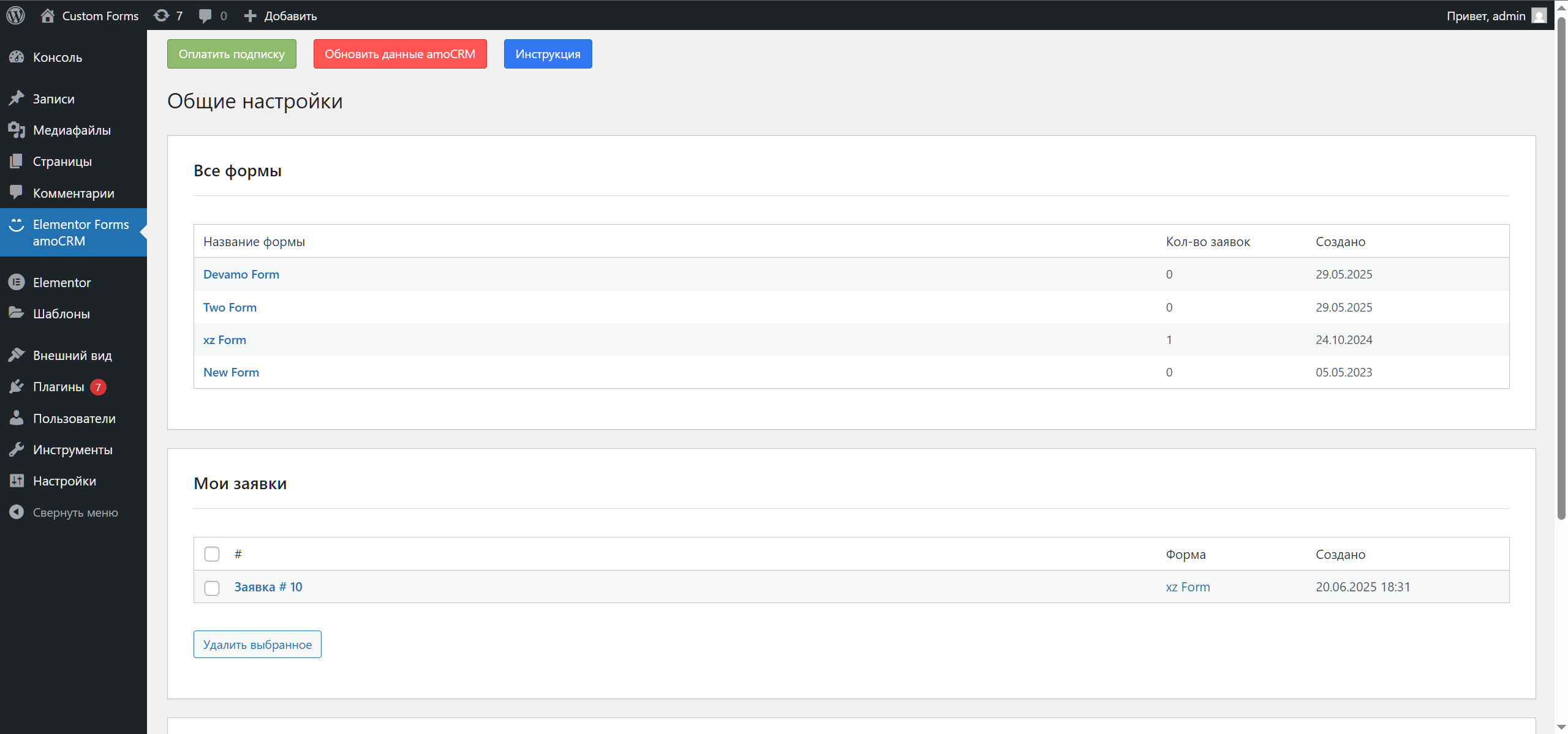The width and height of the screenshot is (1568, 734).
Task: Click the plus icon next to Добавить
Action: tap(249, 15)
